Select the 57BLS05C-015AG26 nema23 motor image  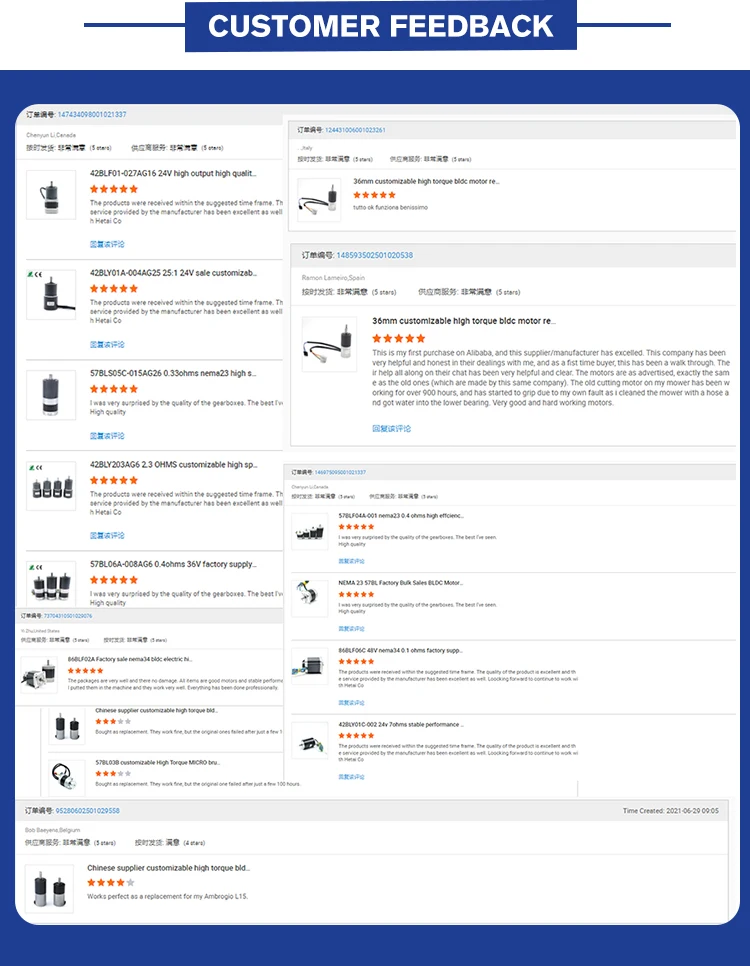pyautogui.click(x=51, y=395)
